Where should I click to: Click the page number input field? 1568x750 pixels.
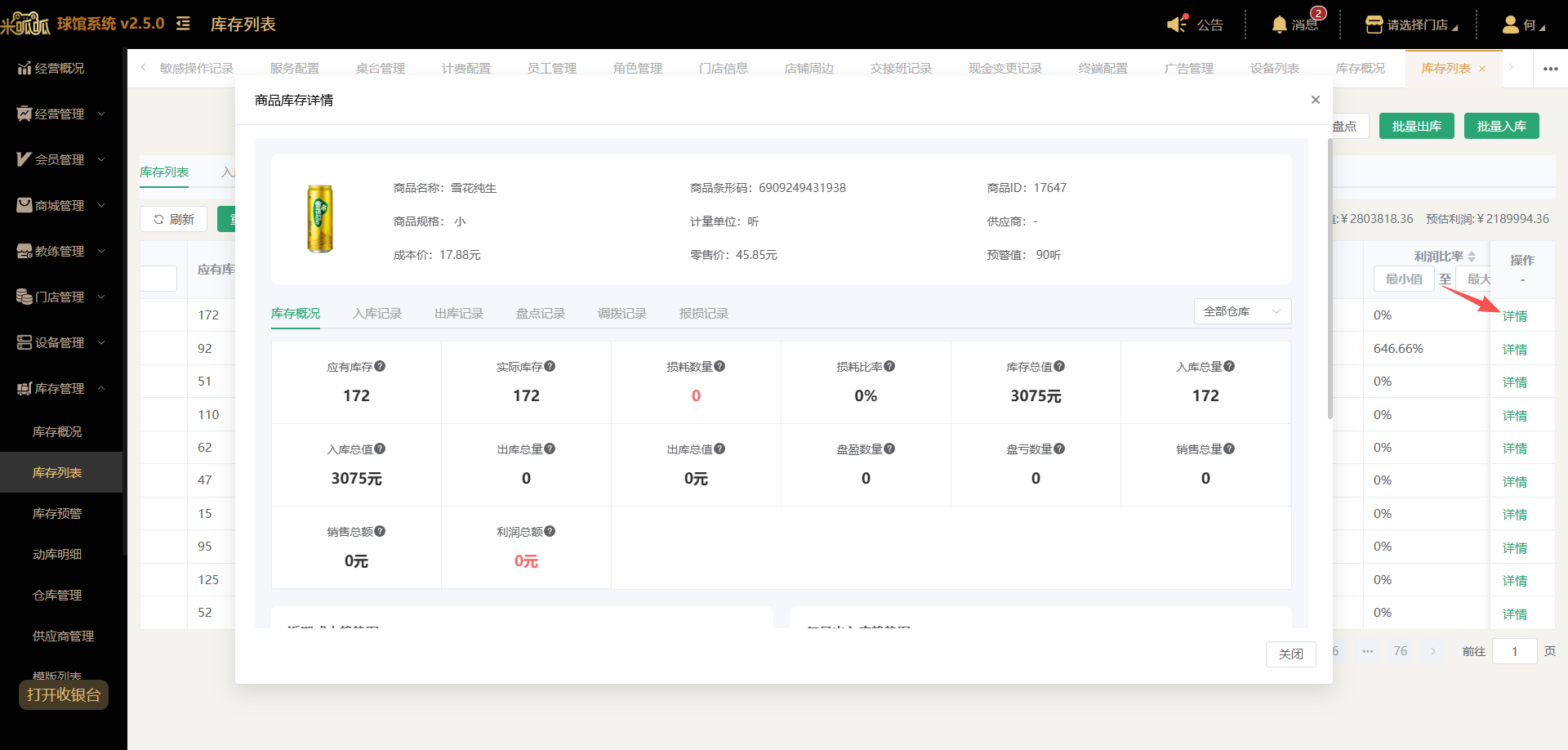(1514, 651)
